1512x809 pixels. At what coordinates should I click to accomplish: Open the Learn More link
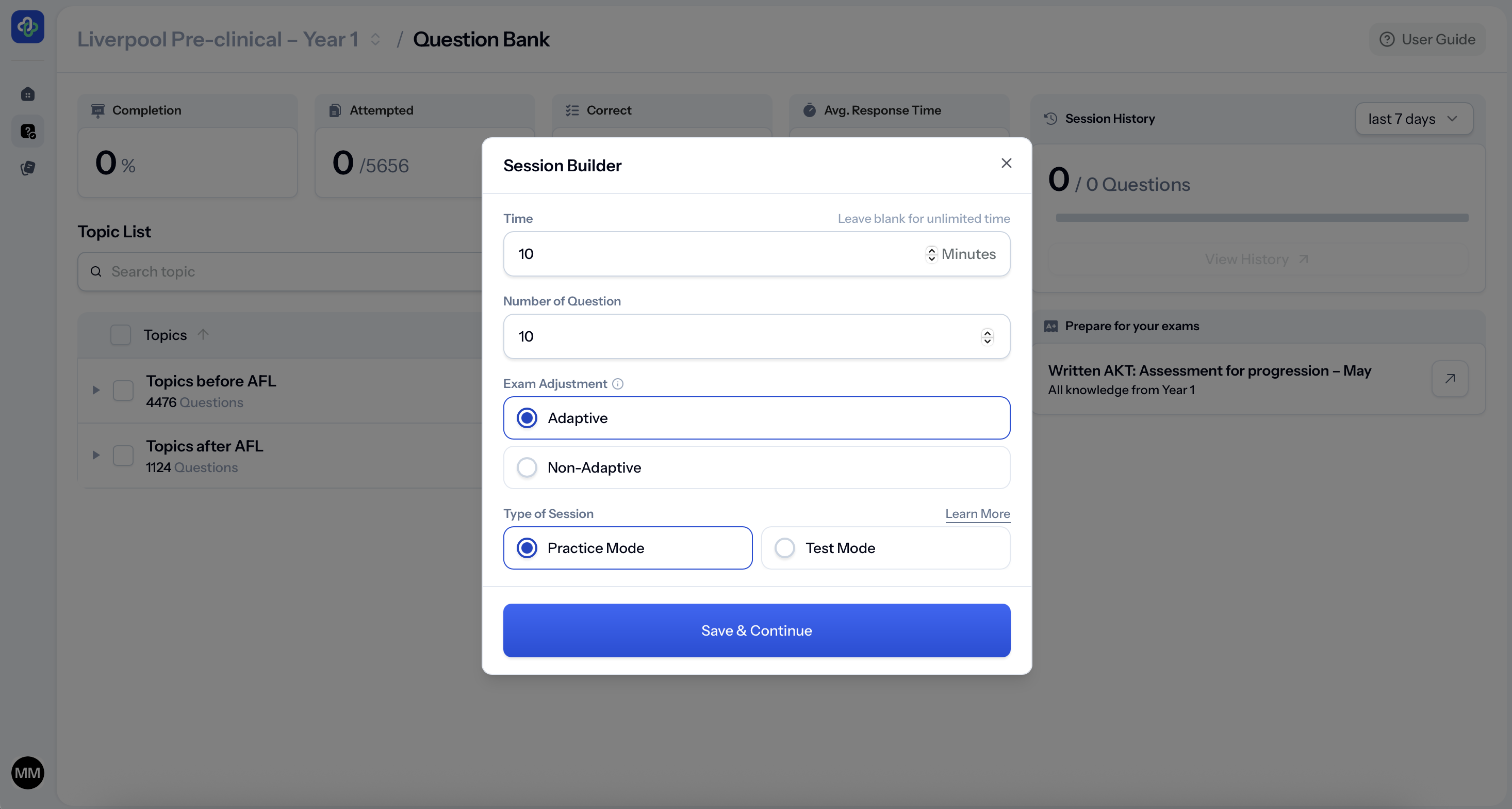tap(977, 514)
